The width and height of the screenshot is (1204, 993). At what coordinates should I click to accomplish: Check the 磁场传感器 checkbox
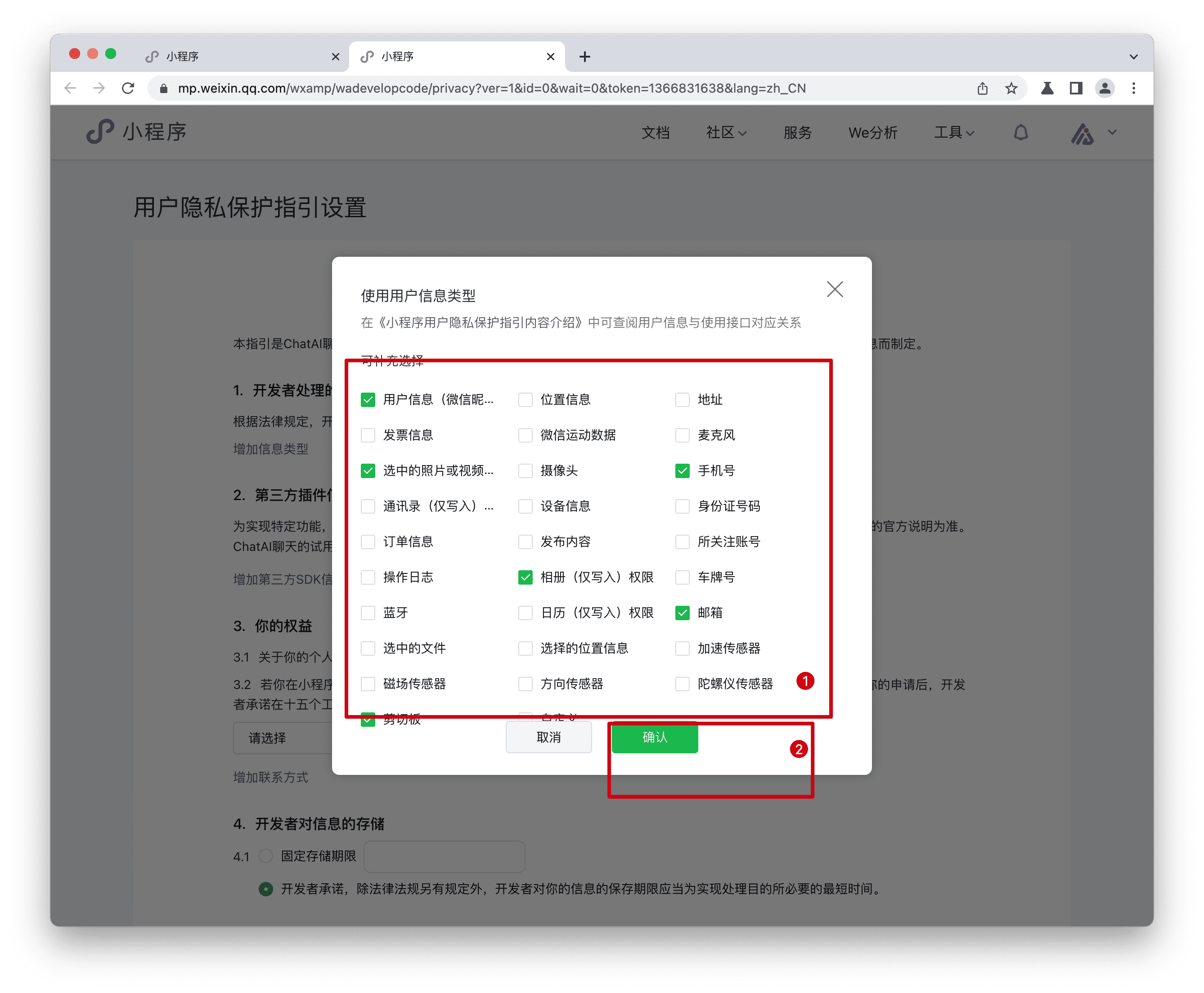click(x=368, y=684)
